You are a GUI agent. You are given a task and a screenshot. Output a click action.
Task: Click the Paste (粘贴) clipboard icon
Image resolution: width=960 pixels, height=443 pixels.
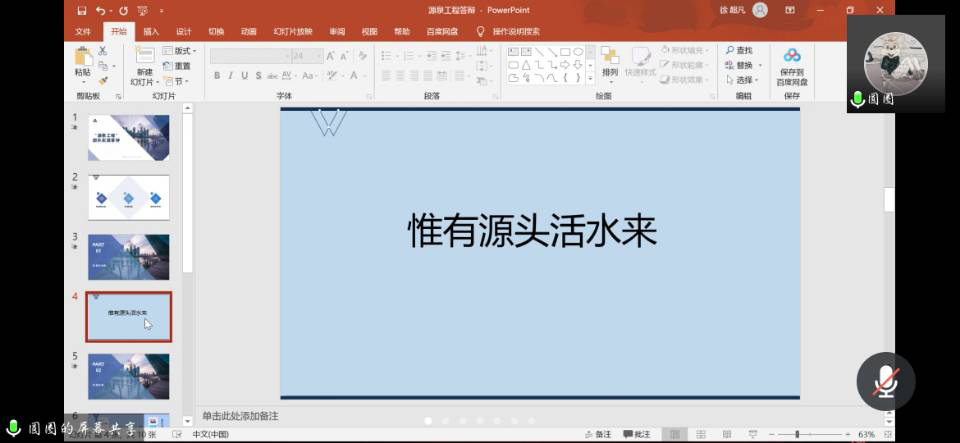(82, 60)
